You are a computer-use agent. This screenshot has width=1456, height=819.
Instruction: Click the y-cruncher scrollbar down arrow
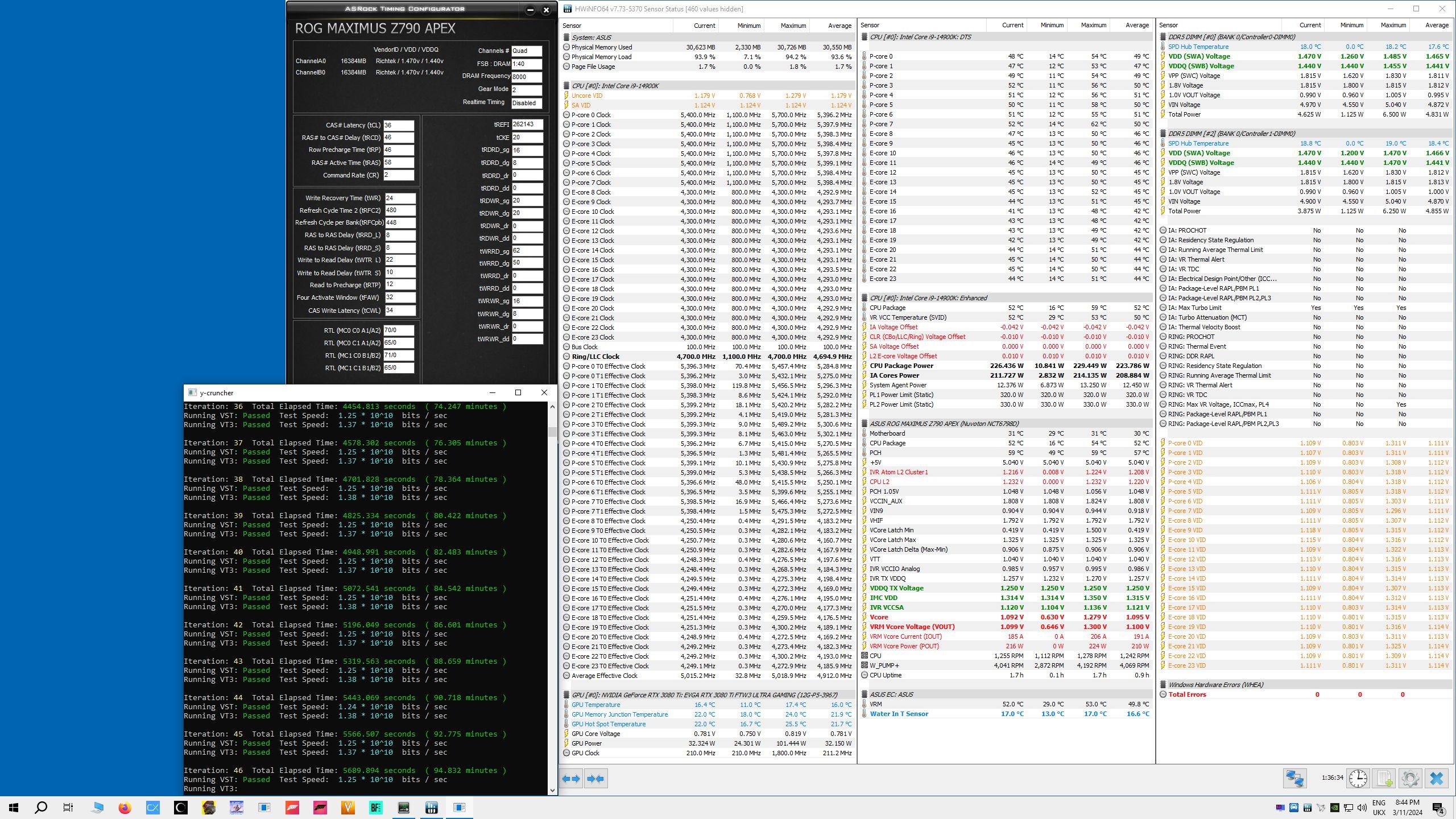[x=552, y=790]
